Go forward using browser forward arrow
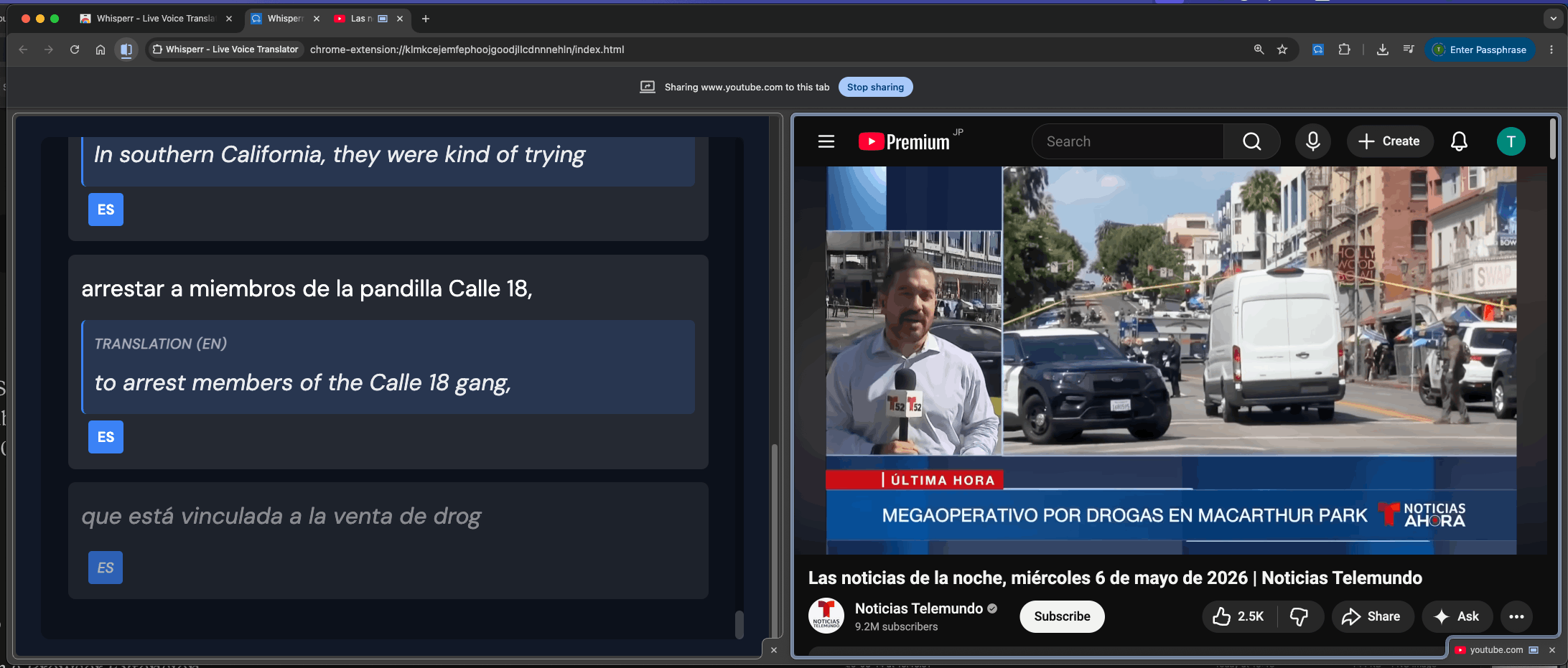1568x668 pixels. point(49,50)
